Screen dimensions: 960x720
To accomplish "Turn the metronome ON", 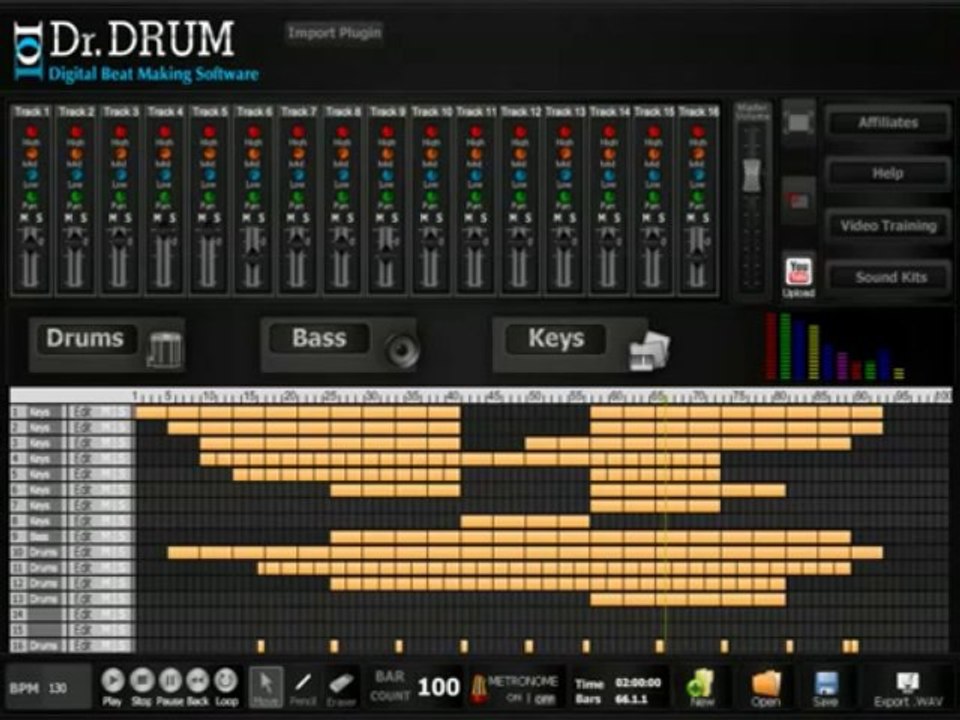I will pyautogui.click(x=514, y=698).
